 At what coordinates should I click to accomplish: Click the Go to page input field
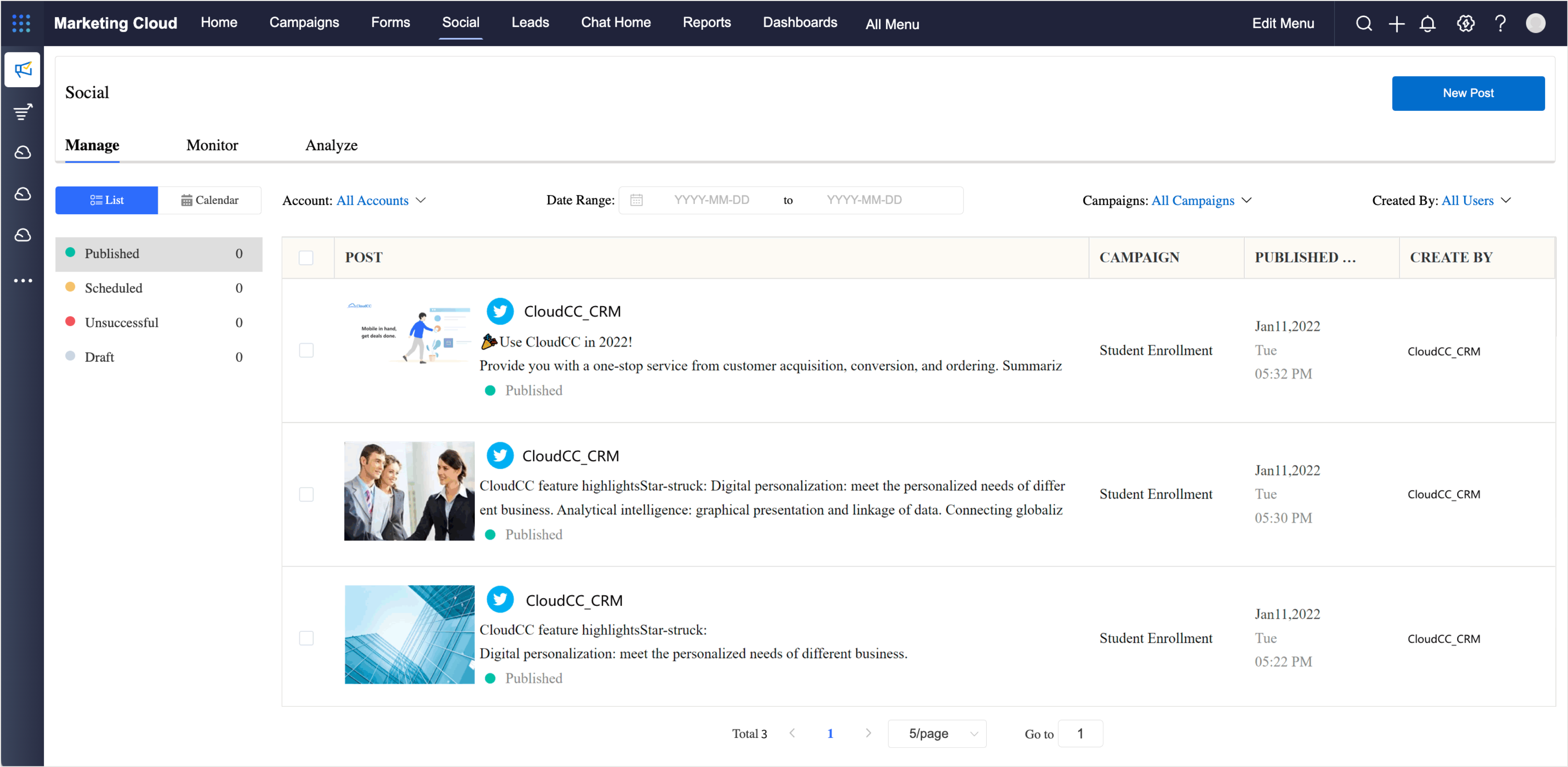tap(1080, 734)
